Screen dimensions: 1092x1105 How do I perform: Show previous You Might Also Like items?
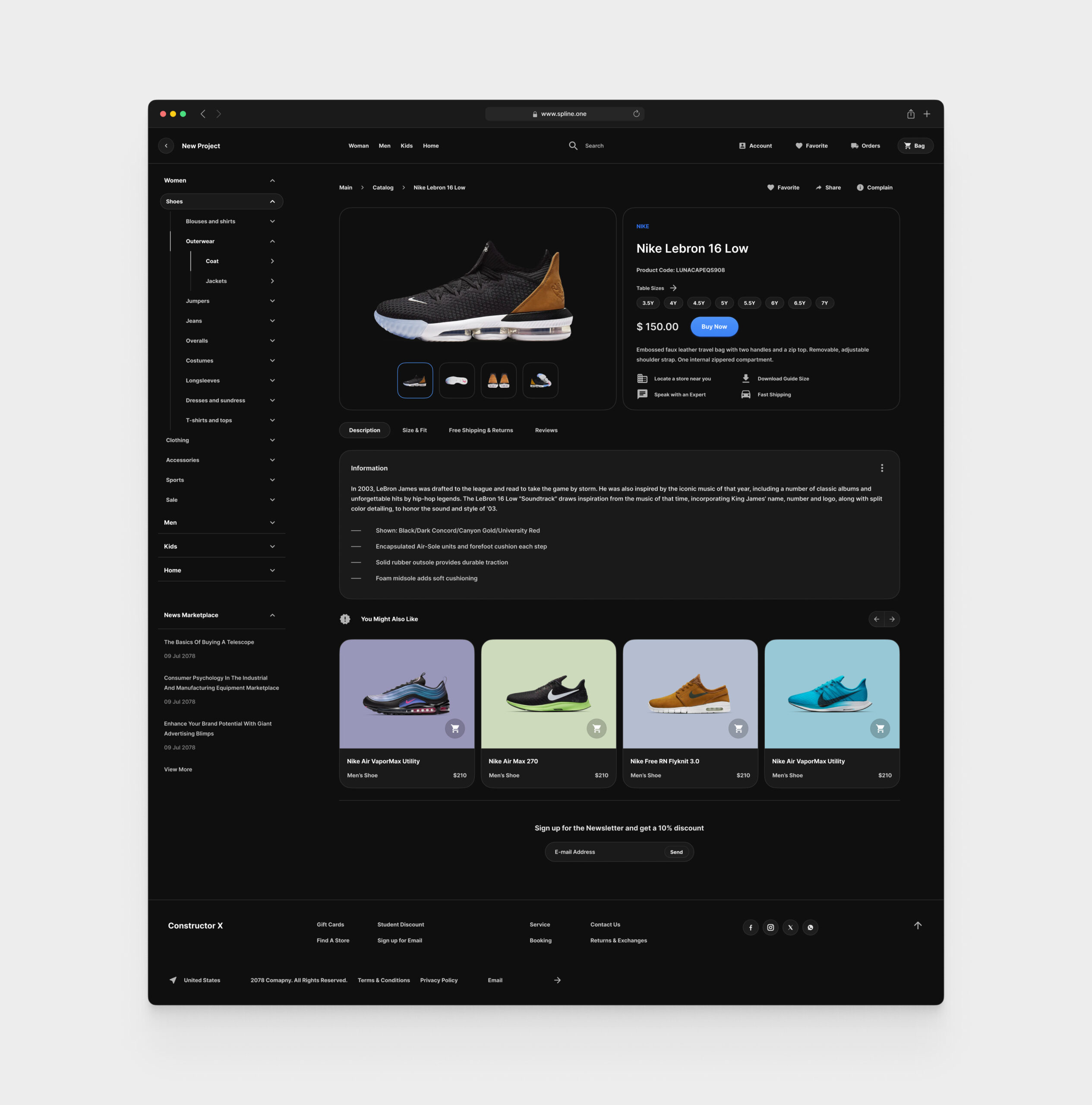876,619
